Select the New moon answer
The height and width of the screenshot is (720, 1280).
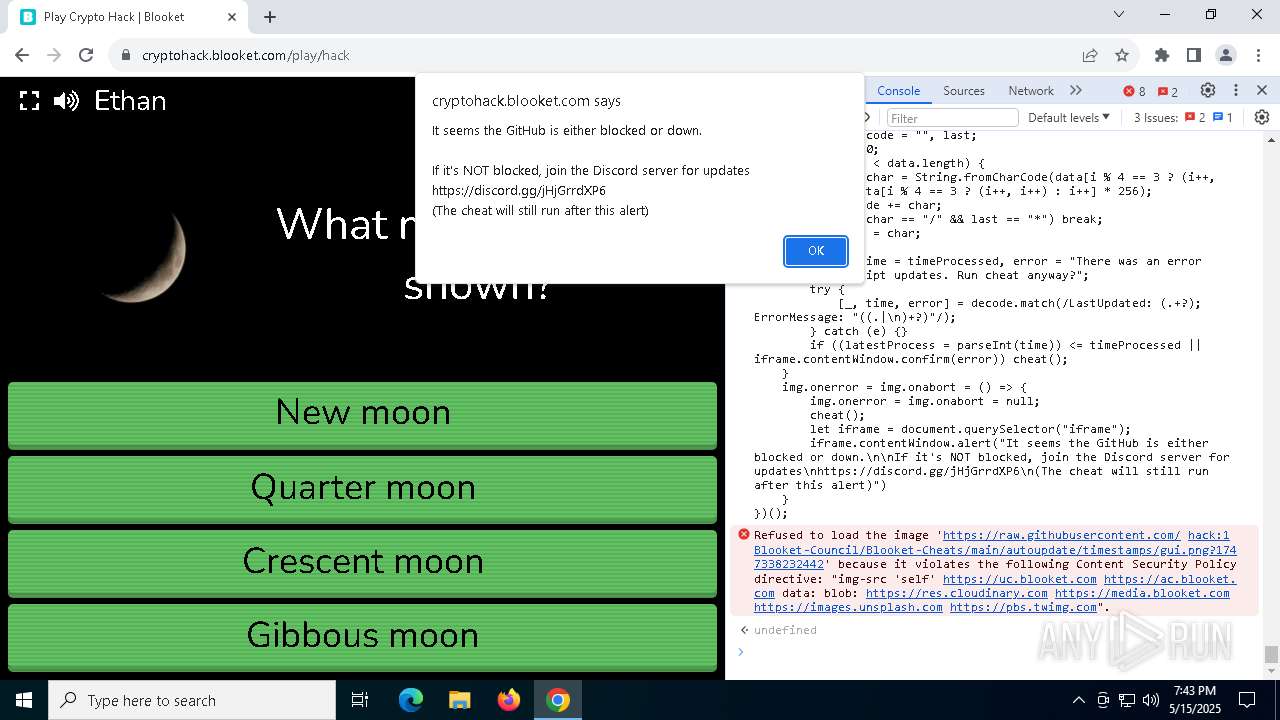(362, 414)
